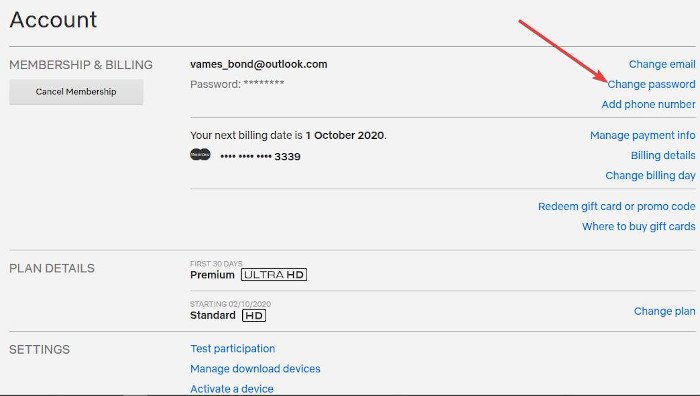Select the Add phone number link
The image size is (700, 396).
(x=648, y=104)
